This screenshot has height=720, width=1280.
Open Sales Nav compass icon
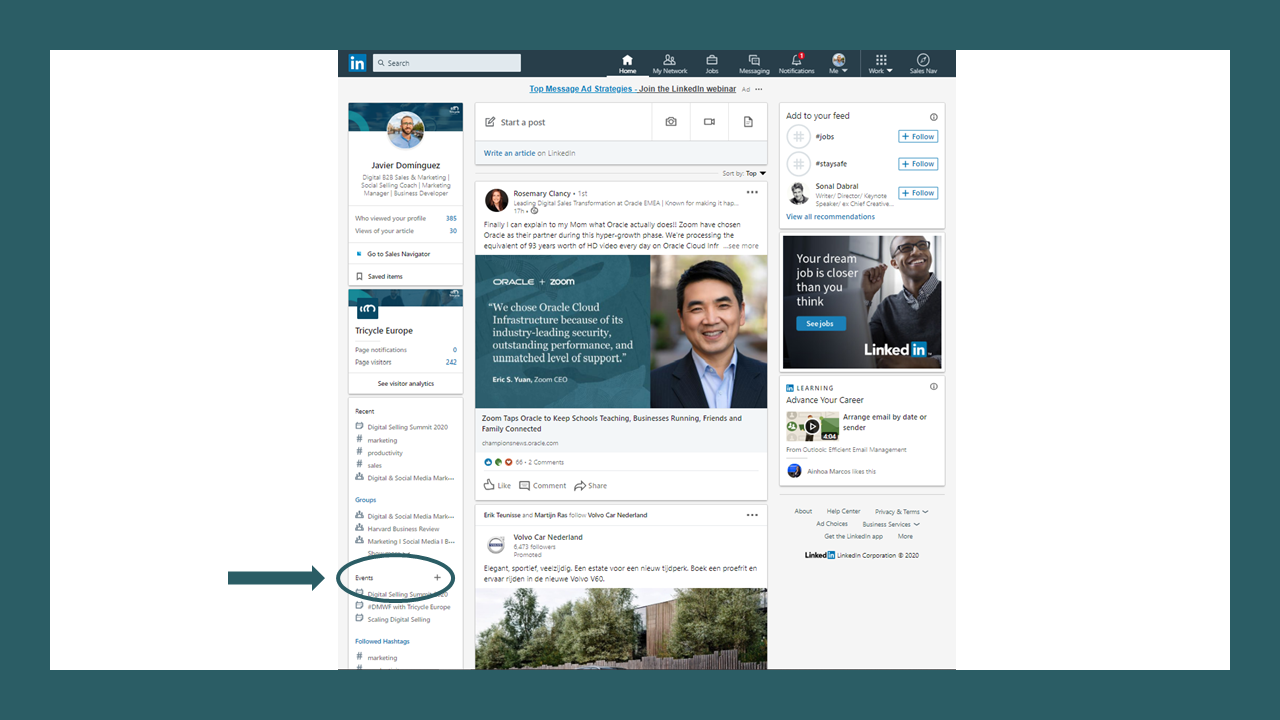click(923, 64)
